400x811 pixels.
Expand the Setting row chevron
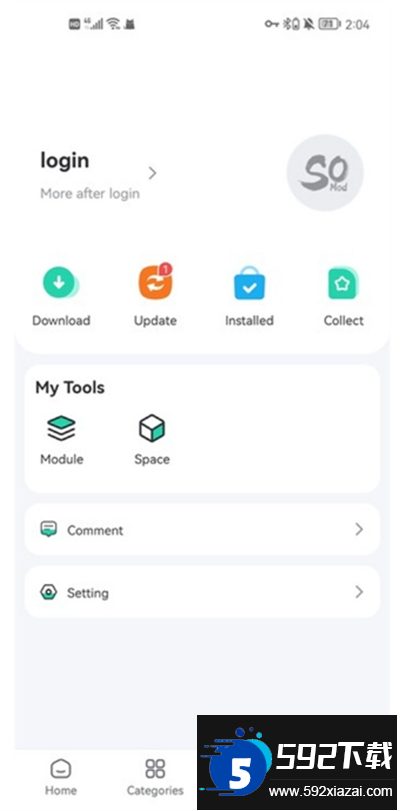[x=359, y=592]
